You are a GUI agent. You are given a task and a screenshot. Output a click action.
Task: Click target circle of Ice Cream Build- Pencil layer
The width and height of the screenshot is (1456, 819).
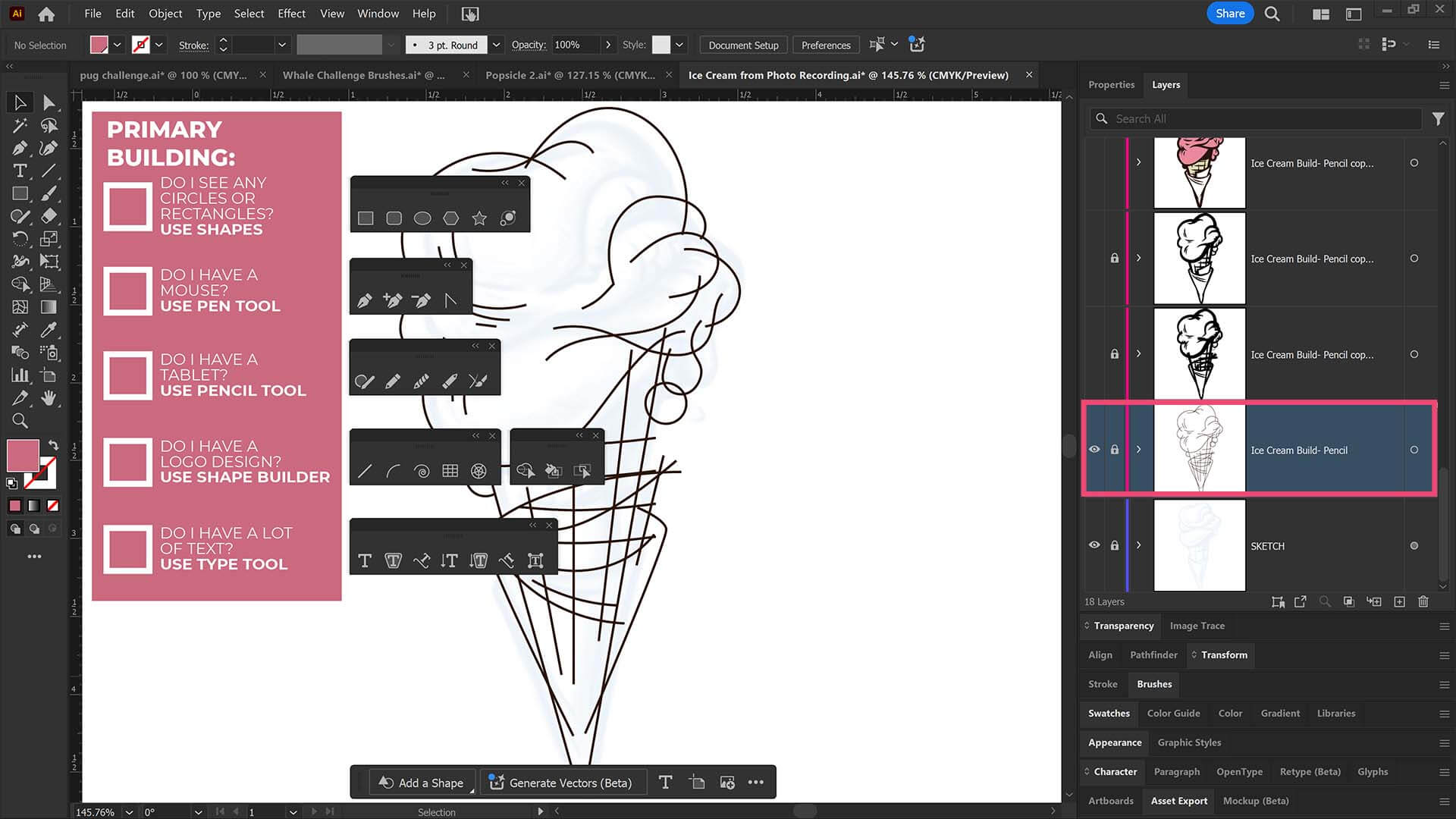[x=1414, y=450]
